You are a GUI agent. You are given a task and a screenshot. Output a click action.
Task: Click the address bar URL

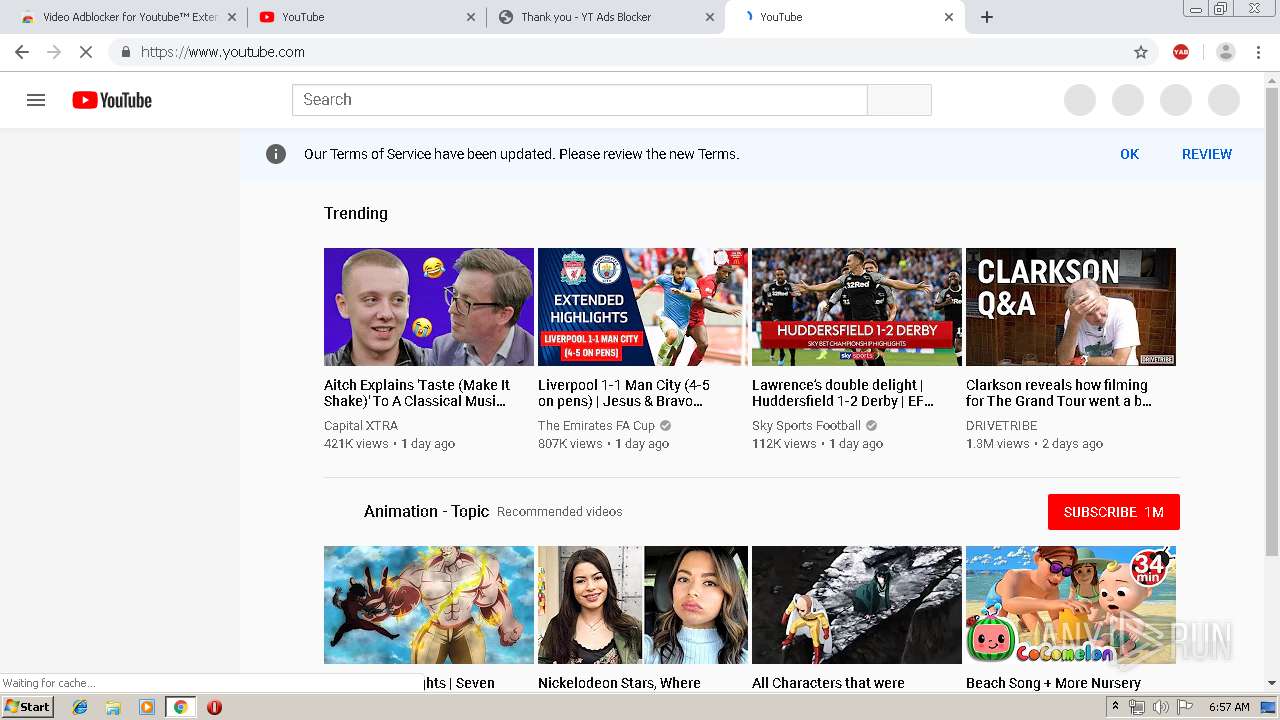tap(223, 52)
